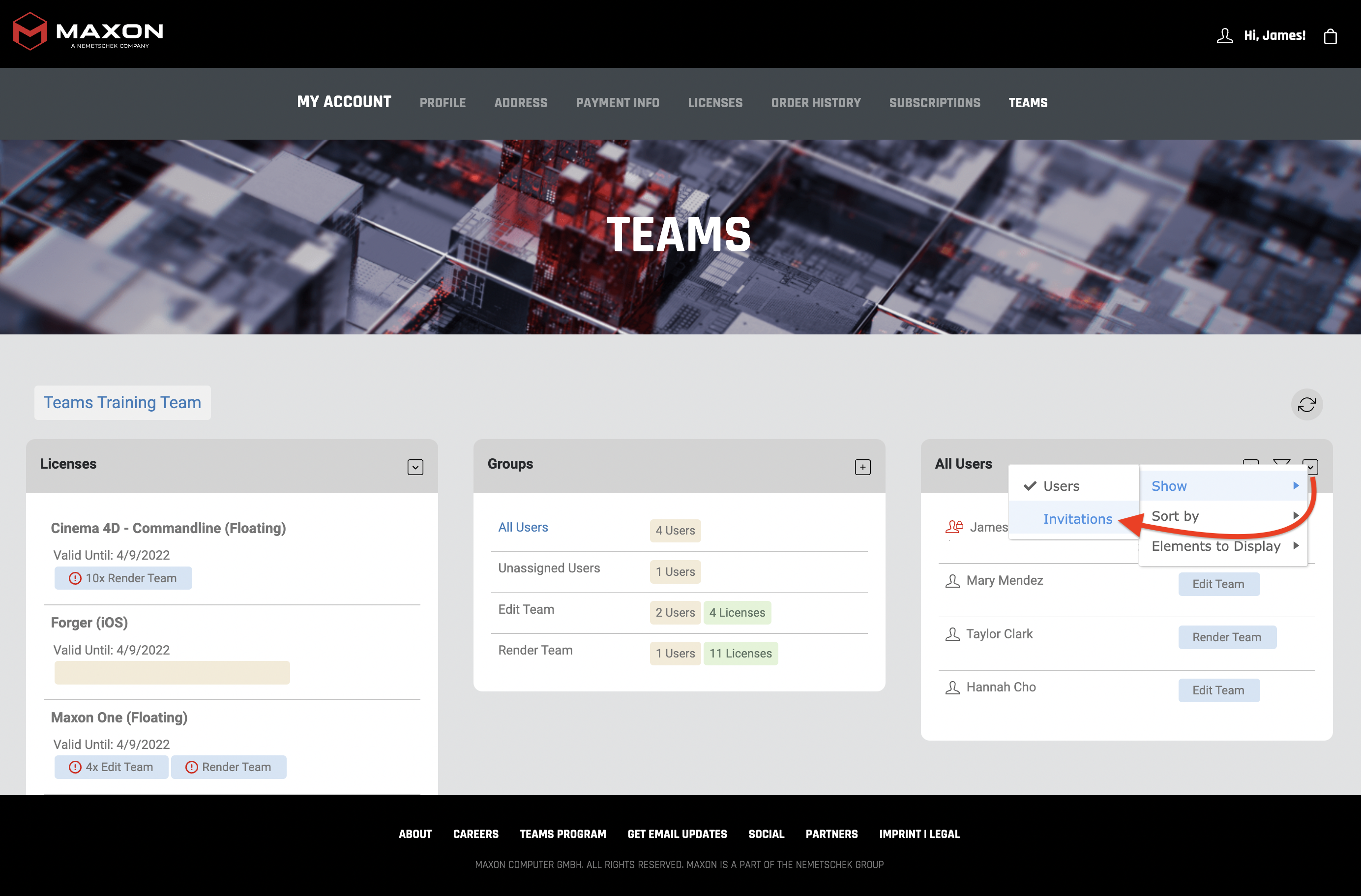This screenshot has width=1361, height=896.
Task: Open the Careers footer link
Action: tap(476, 834)
